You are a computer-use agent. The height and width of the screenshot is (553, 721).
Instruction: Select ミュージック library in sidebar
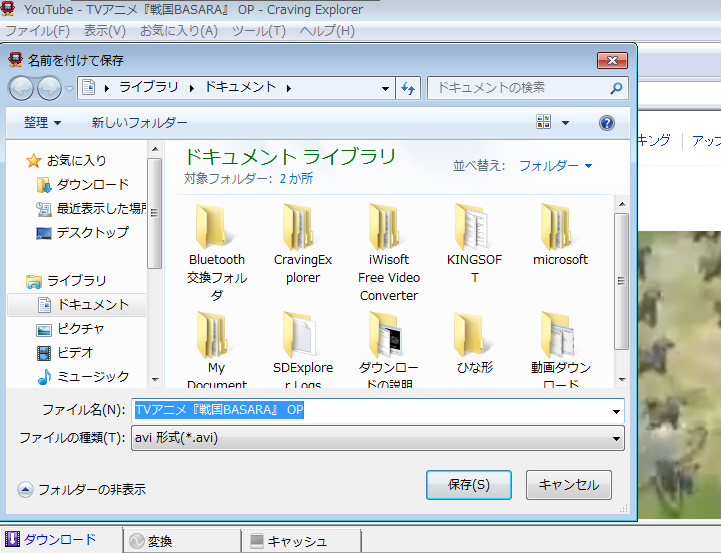click(x=83, y=377)
